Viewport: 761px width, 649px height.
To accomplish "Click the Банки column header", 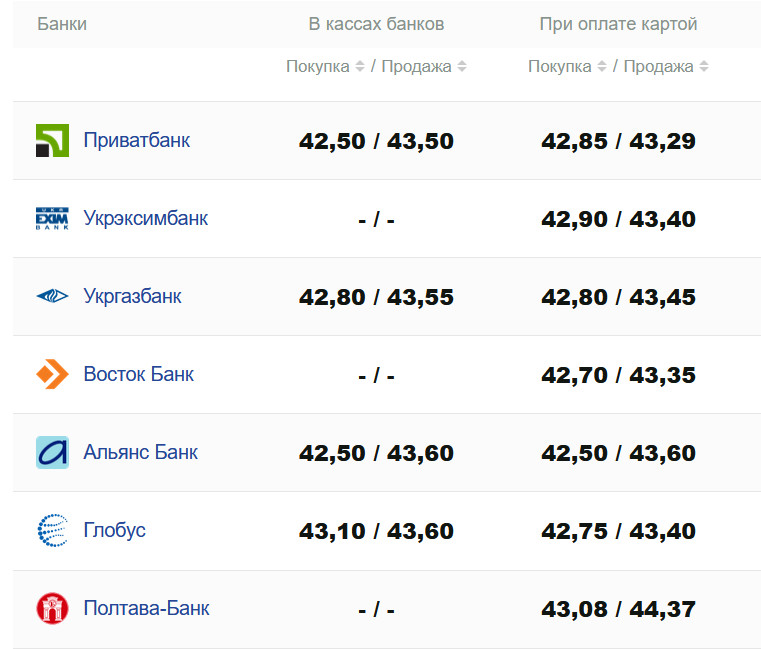I will 62,24.
